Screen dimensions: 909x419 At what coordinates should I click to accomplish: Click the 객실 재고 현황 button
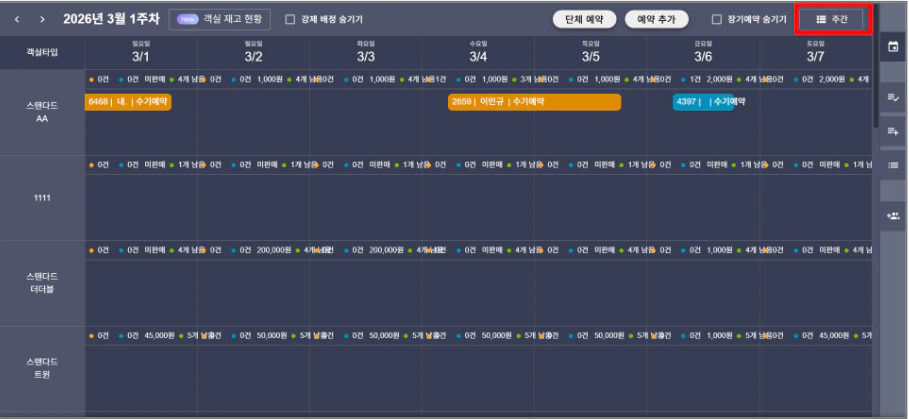[220, 19]
